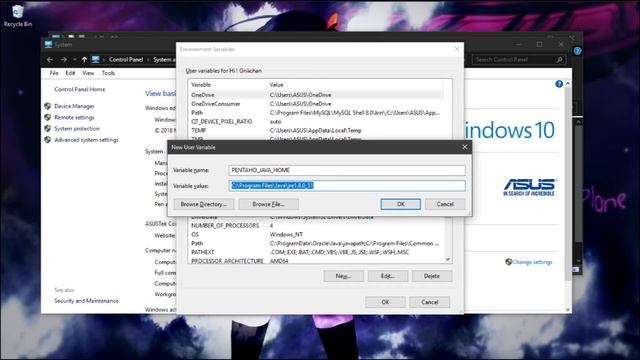Click the Remote settings shield icon
The image size is (640, 360).
tap(48, 117)
